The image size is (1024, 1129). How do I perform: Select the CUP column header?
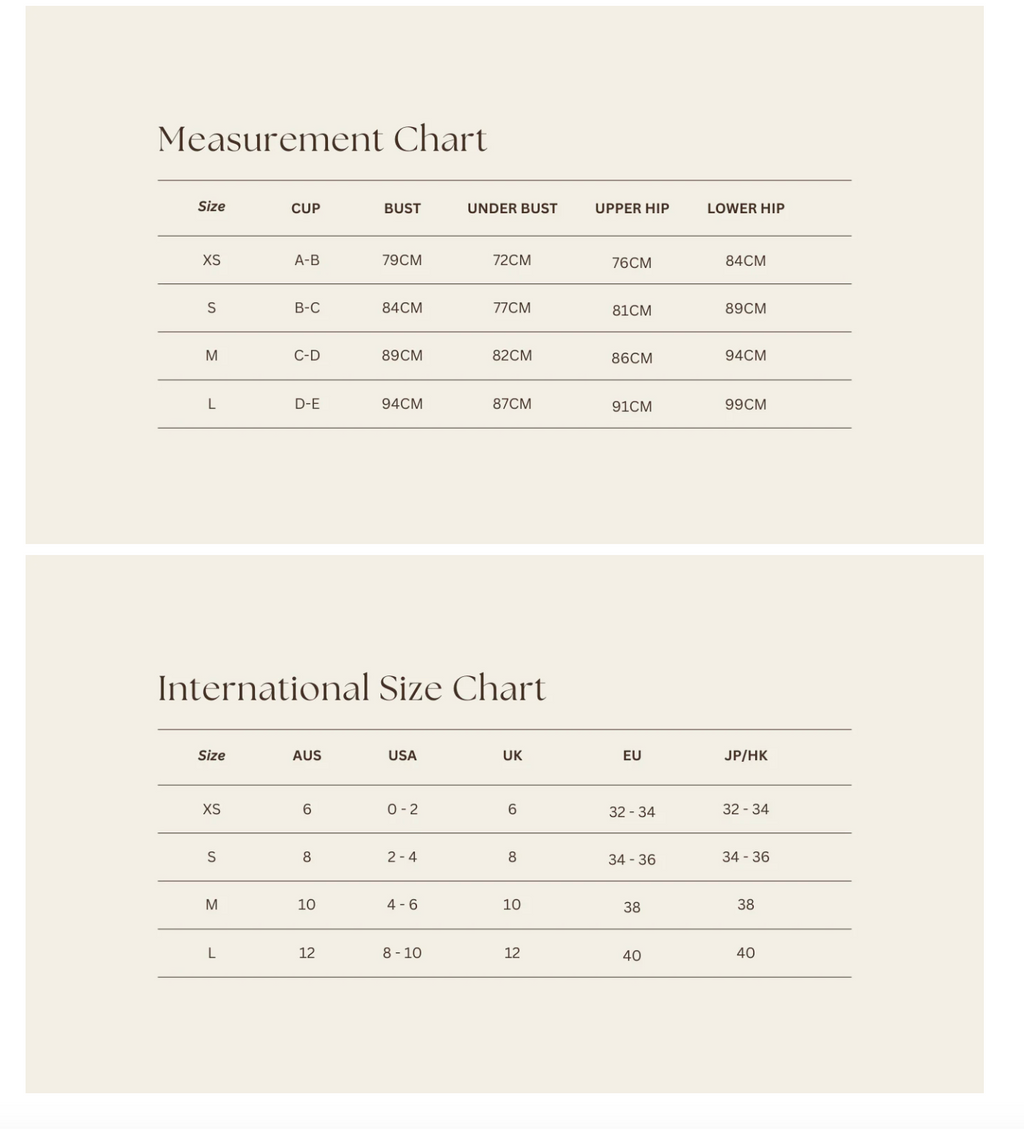click(x=306, y=208)
